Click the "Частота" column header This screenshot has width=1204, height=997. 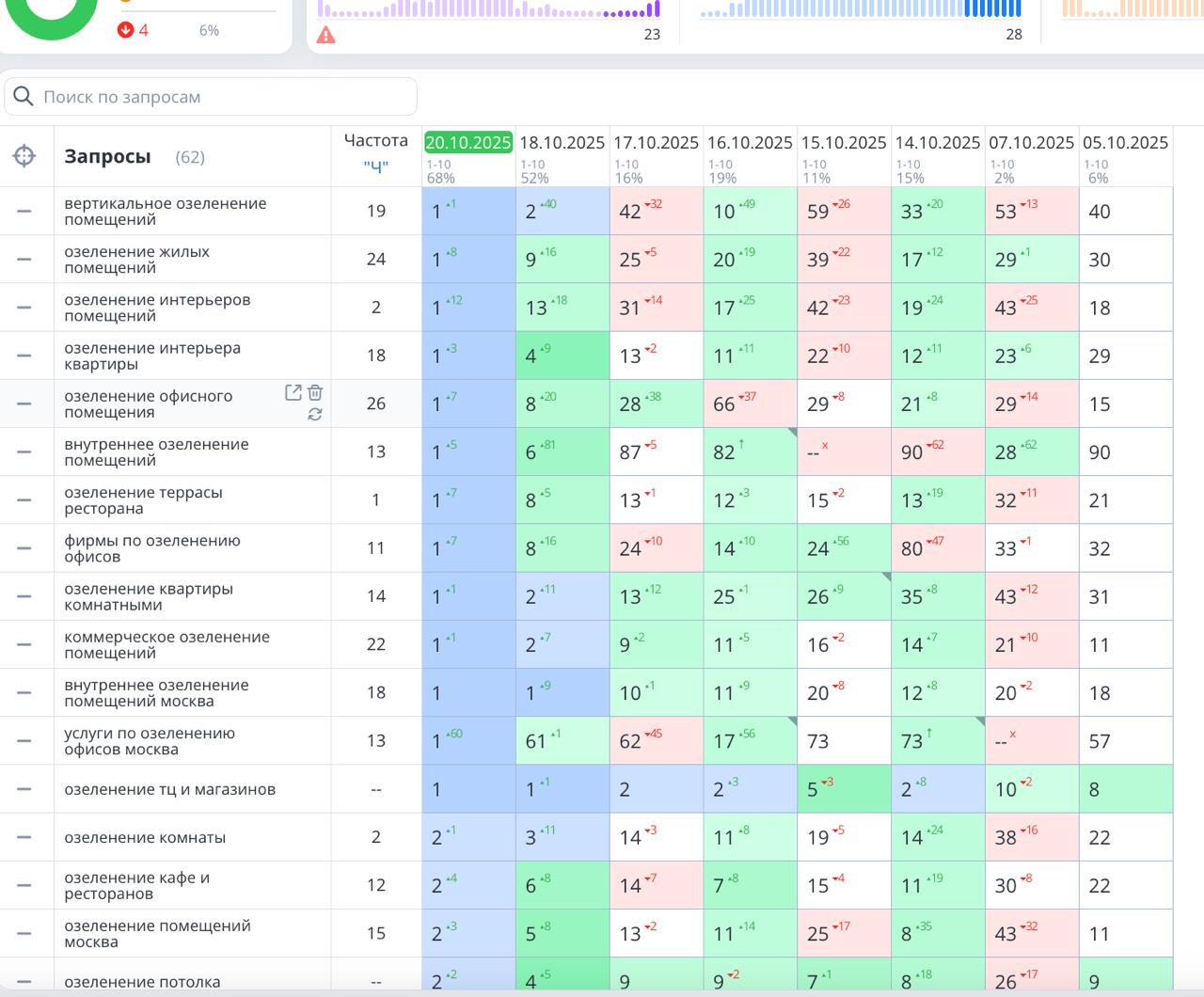(x=376, y=140)
